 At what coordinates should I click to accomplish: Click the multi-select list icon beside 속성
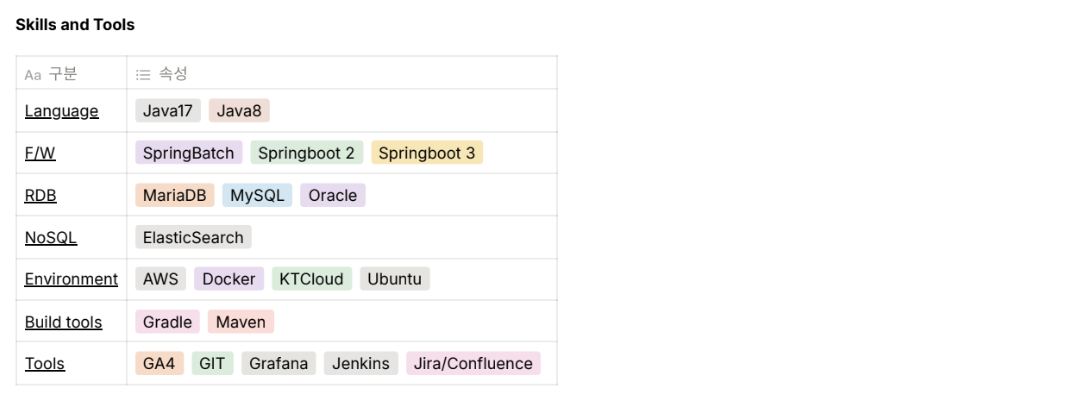tap(143, 75)
